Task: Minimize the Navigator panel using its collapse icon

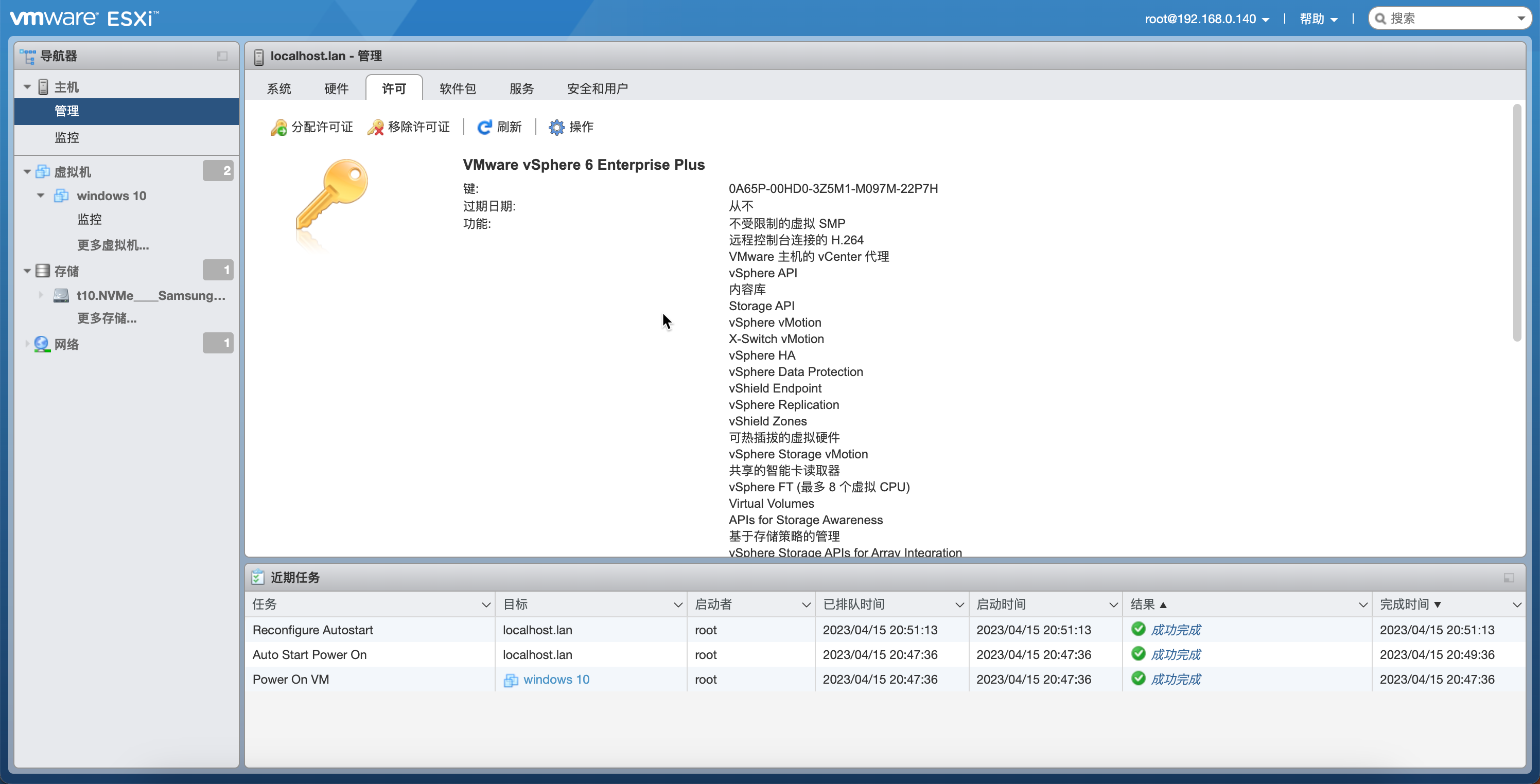Action: (x=222, y=56)
